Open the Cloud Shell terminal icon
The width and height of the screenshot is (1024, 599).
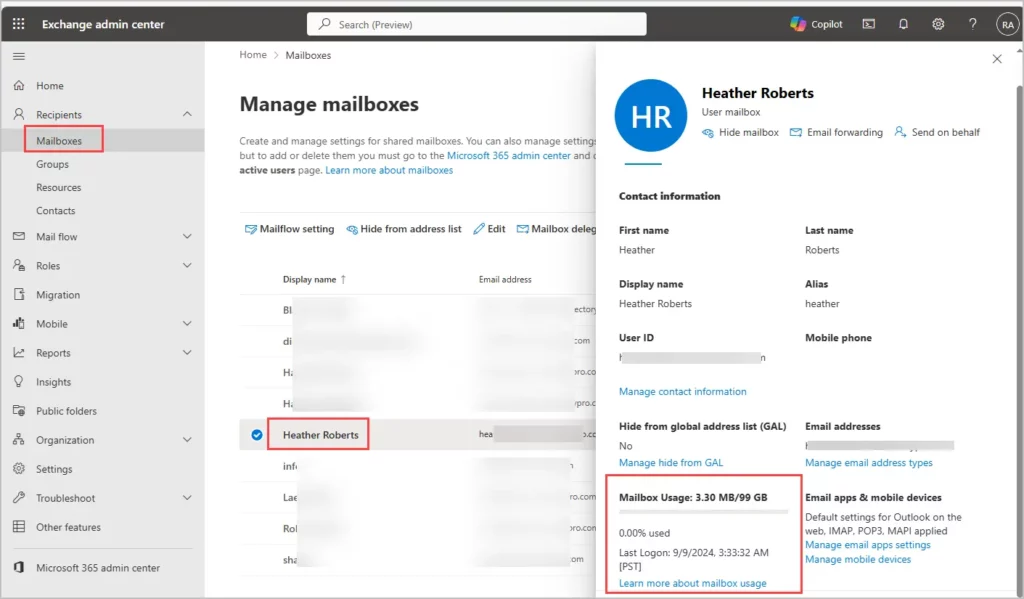click(869, 24)
